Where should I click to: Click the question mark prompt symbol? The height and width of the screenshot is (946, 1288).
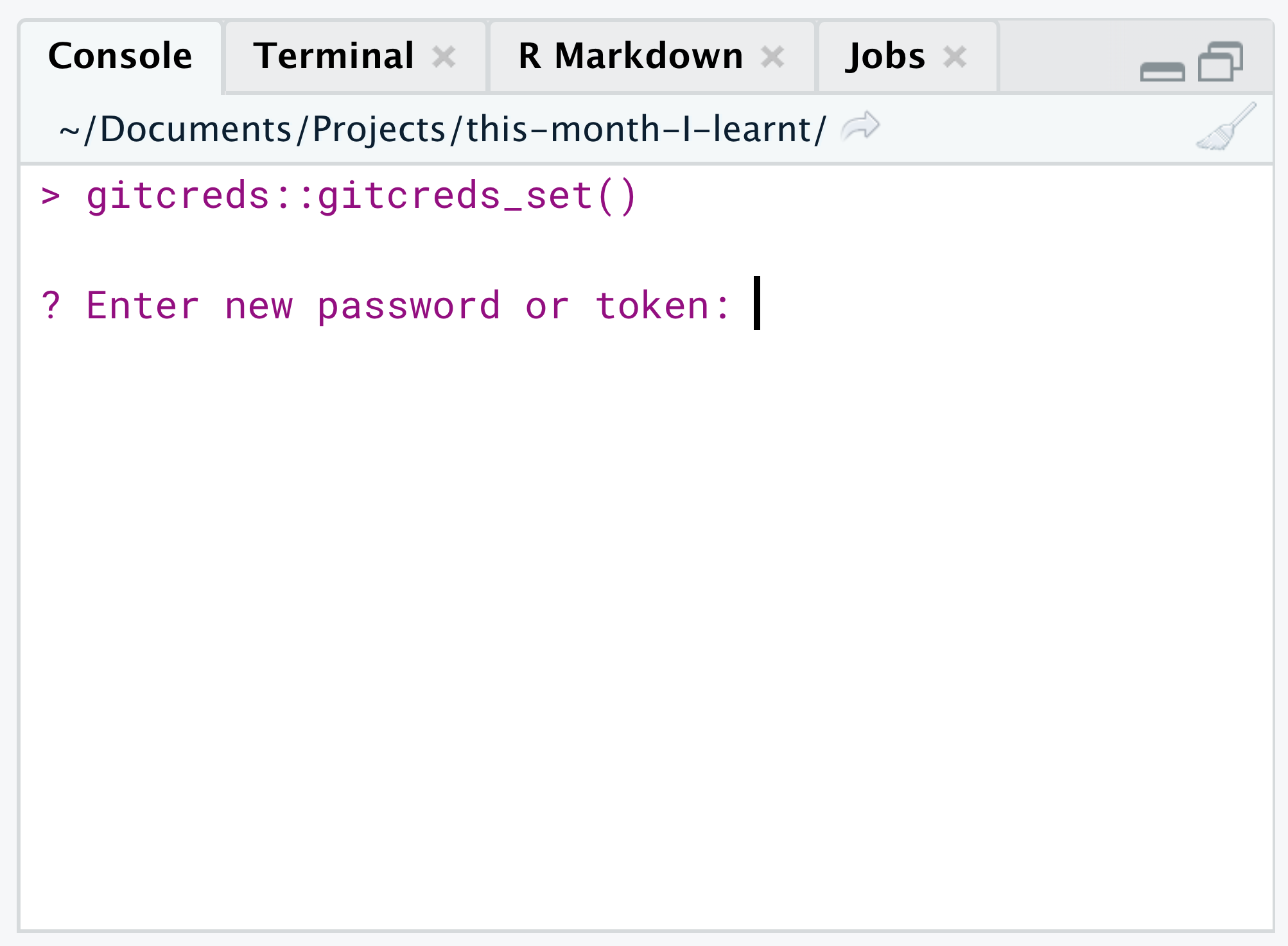point(51,305)
